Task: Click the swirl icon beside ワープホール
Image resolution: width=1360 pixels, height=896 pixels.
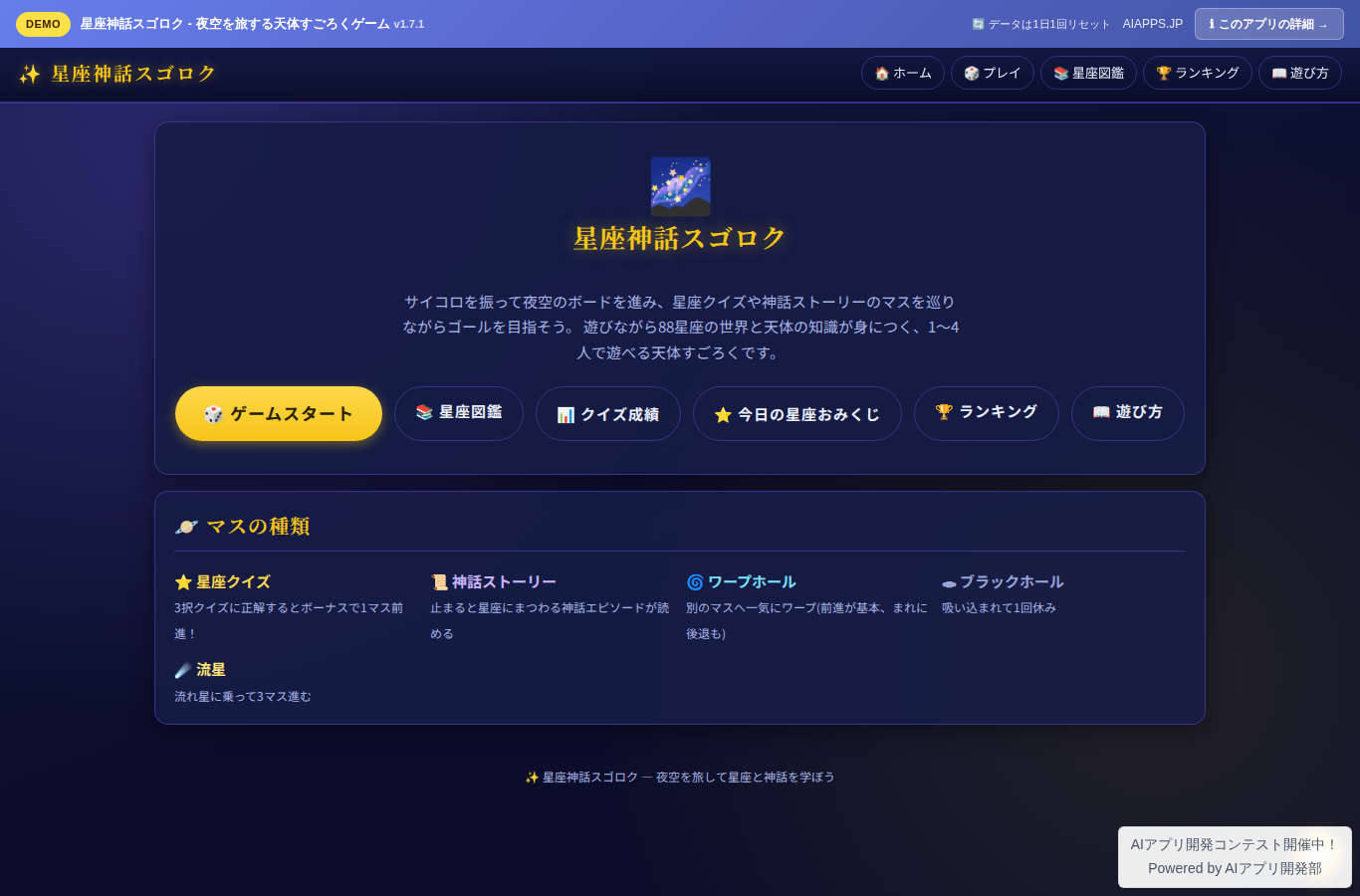Action: (x=695, y=582)
